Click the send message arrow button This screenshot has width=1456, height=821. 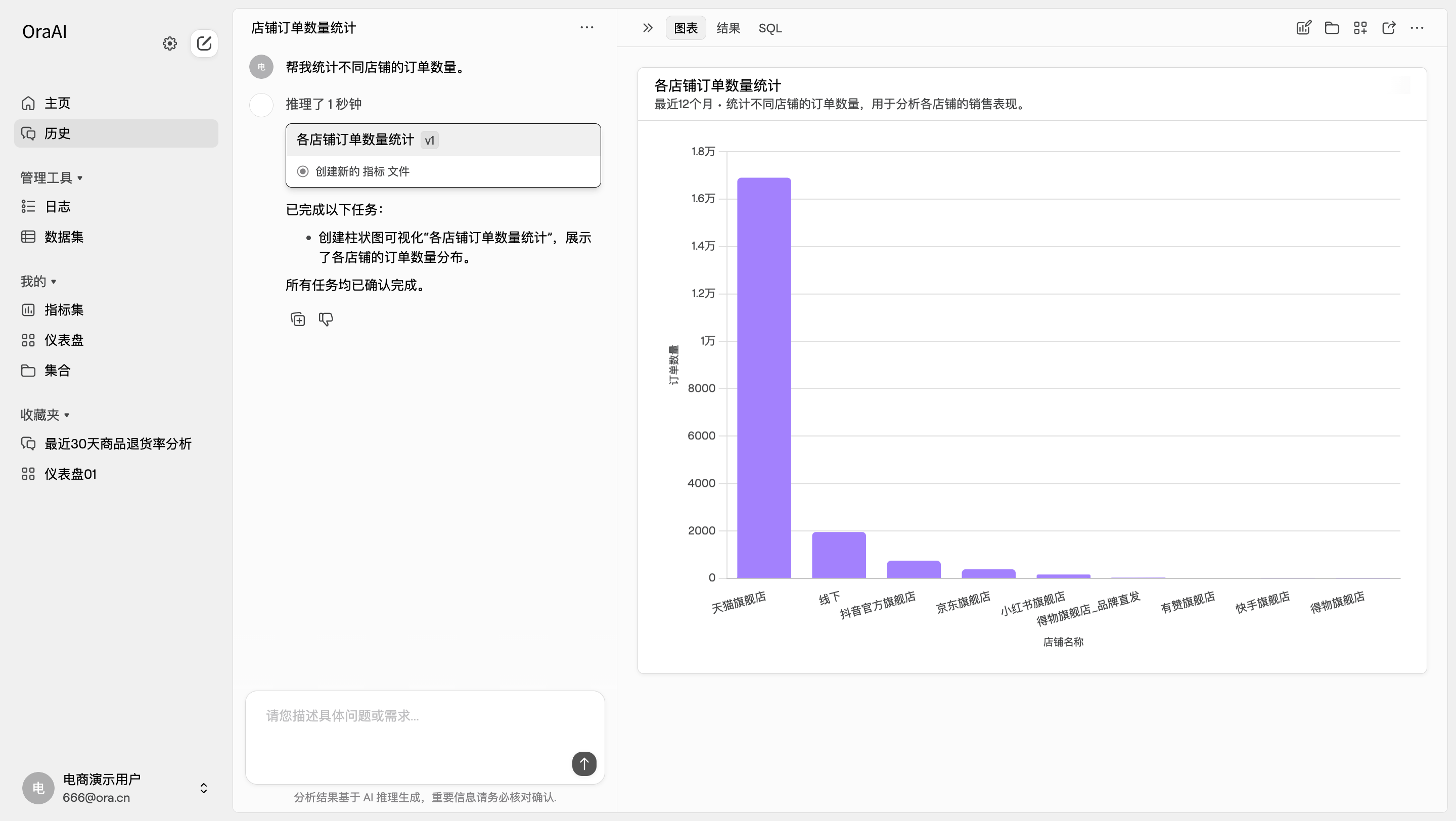(584, 764)
